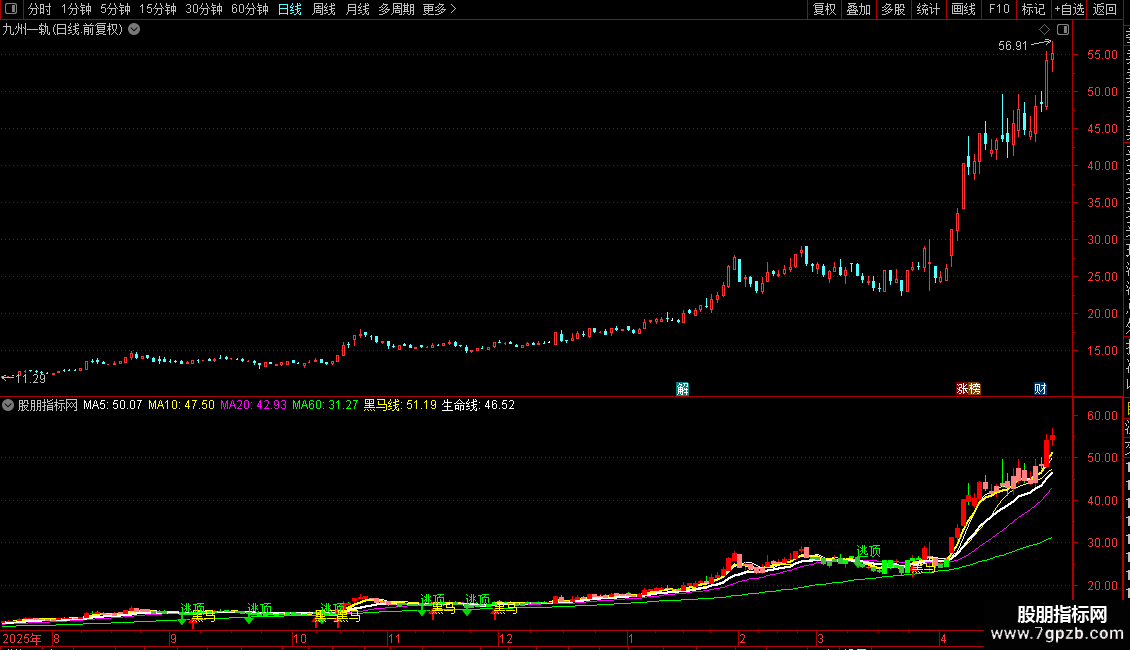Viewport: 1130px width, 650px height.
Task: Click the diamond icon above the chart
Action: pyautogui.click(x=1044, y=30)
